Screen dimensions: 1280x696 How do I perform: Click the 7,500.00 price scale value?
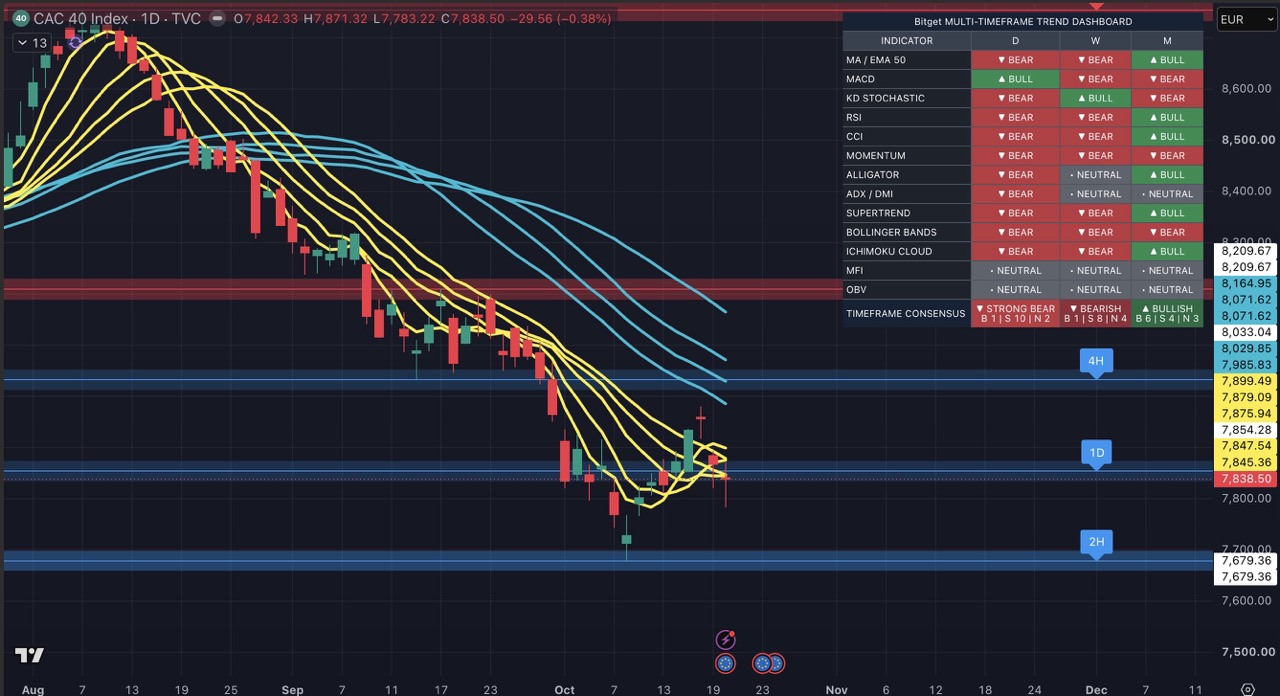pos(1246,651)
